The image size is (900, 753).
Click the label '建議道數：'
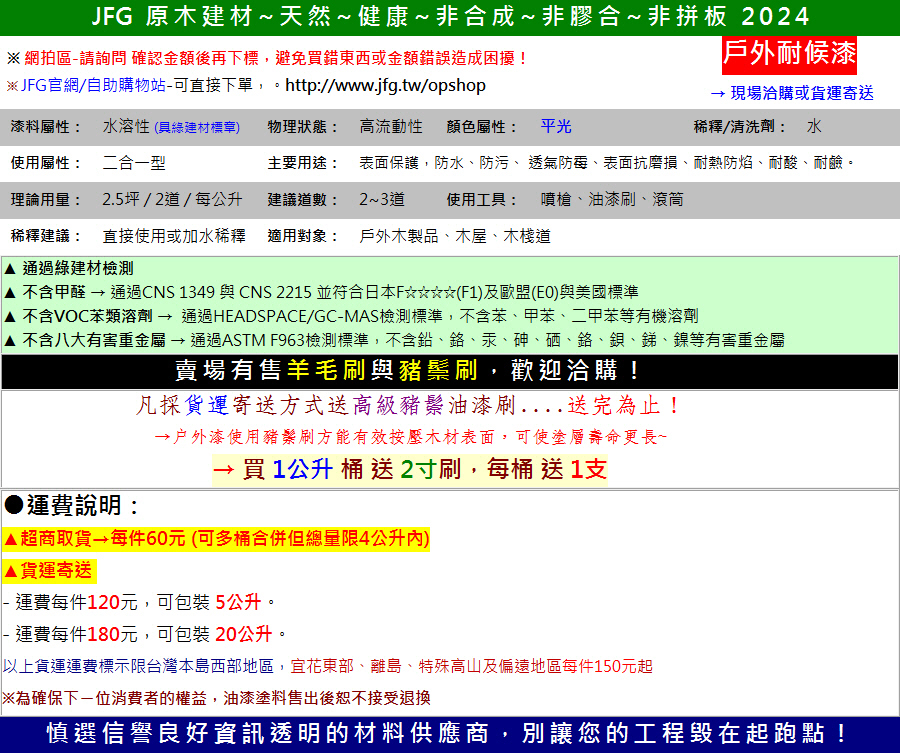[304, 200]
